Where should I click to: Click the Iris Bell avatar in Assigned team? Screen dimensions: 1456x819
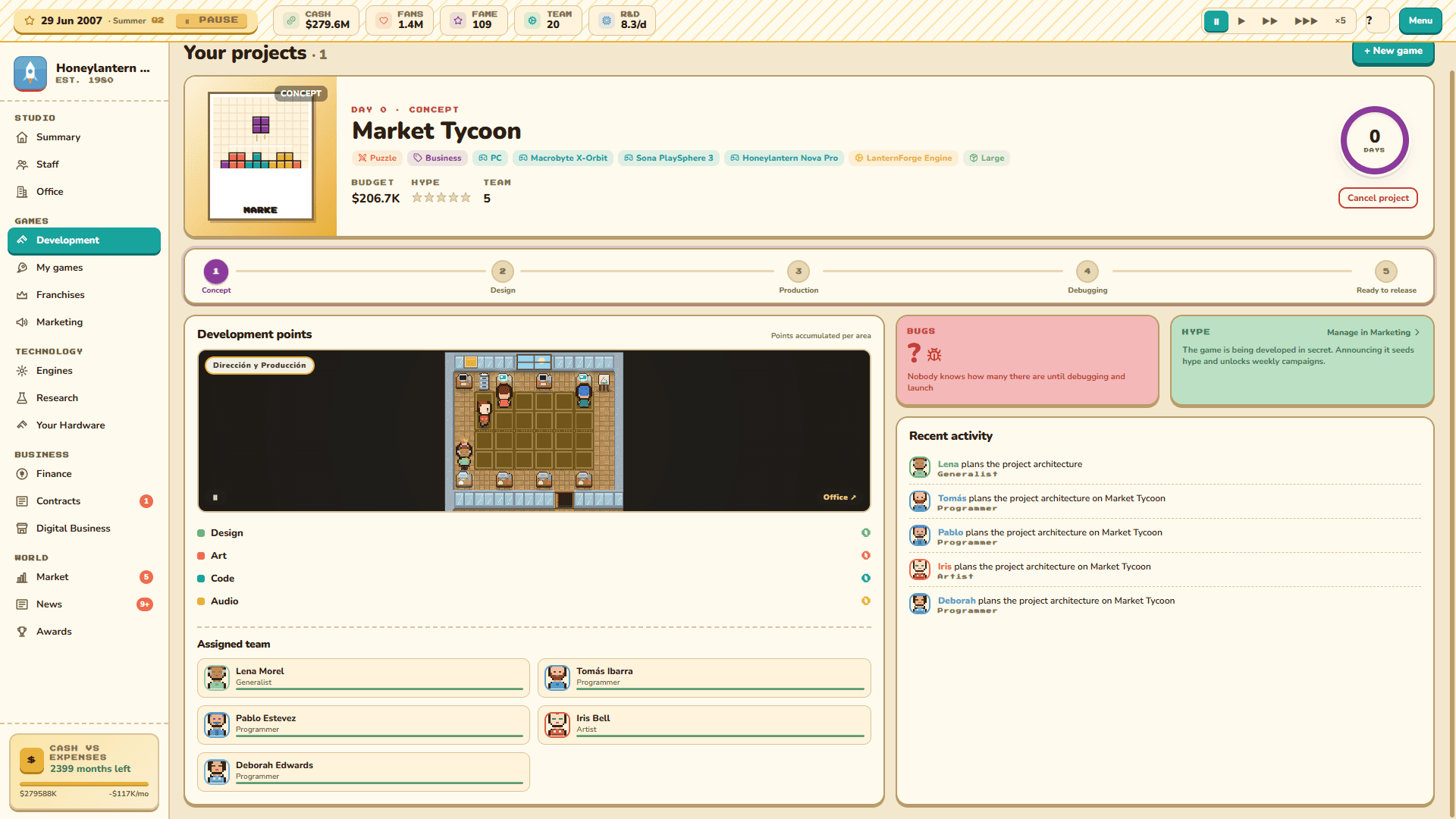[x=557, y=724]
